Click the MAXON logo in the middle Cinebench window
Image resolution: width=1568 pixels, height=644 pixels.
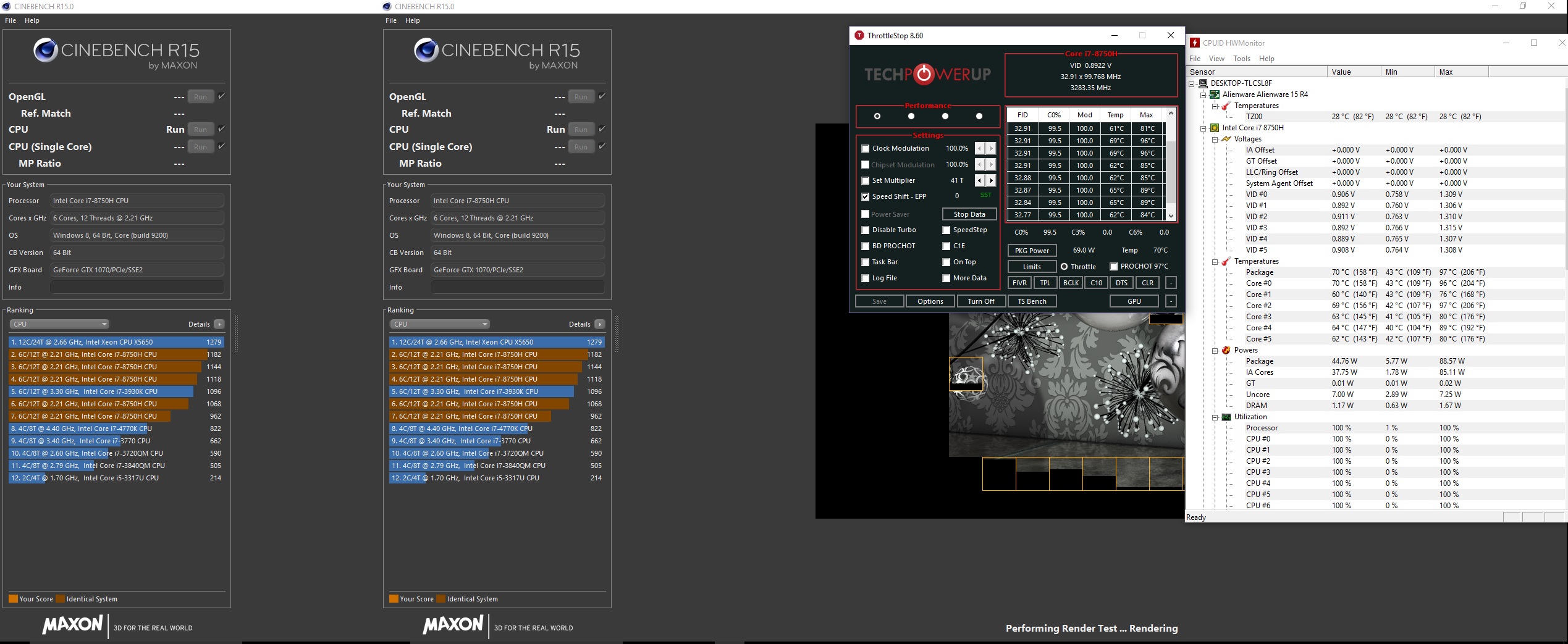click(x=453, y=625)
